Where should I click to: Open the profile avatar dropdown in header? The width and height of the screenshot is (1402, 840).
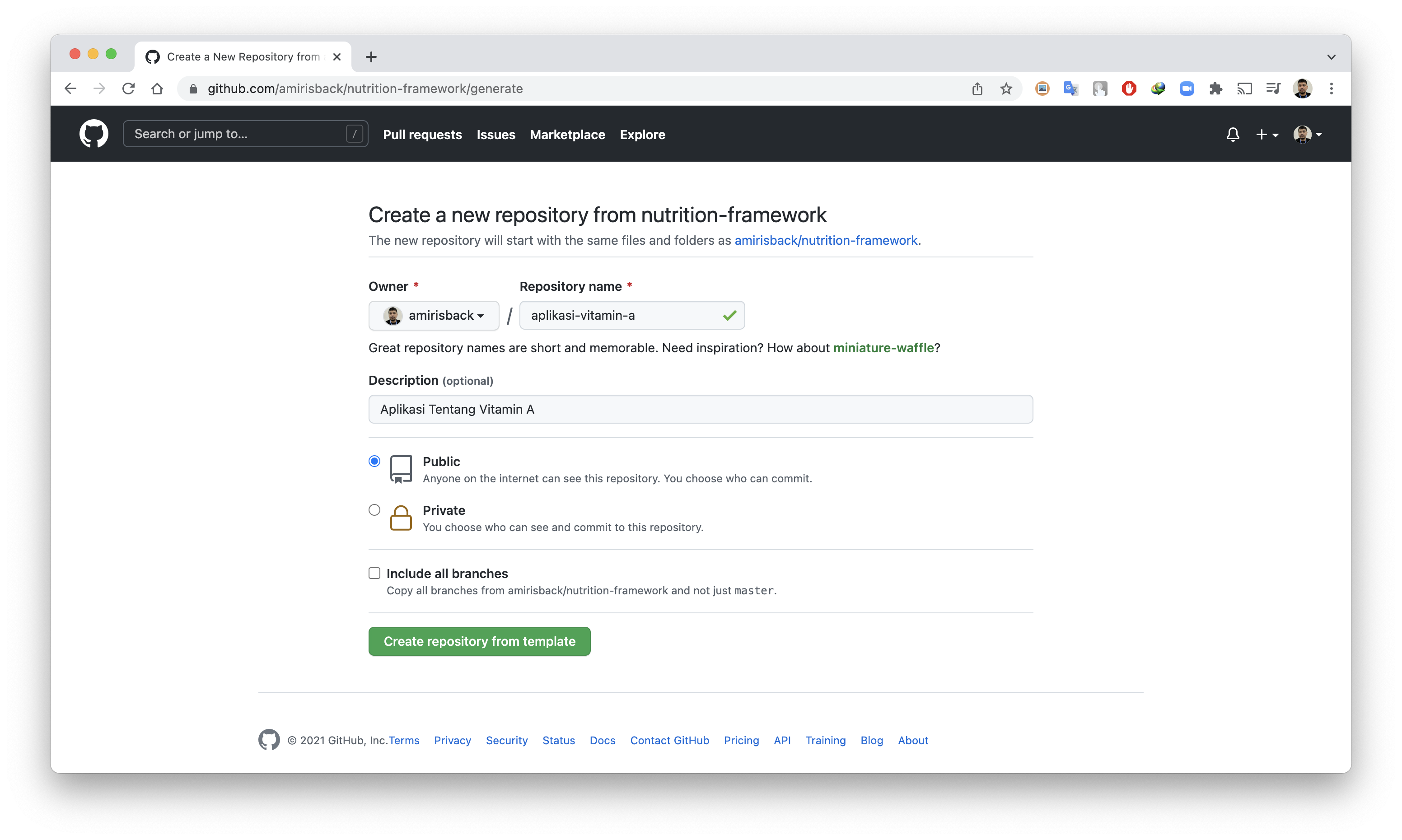[x=1307, y=135]
